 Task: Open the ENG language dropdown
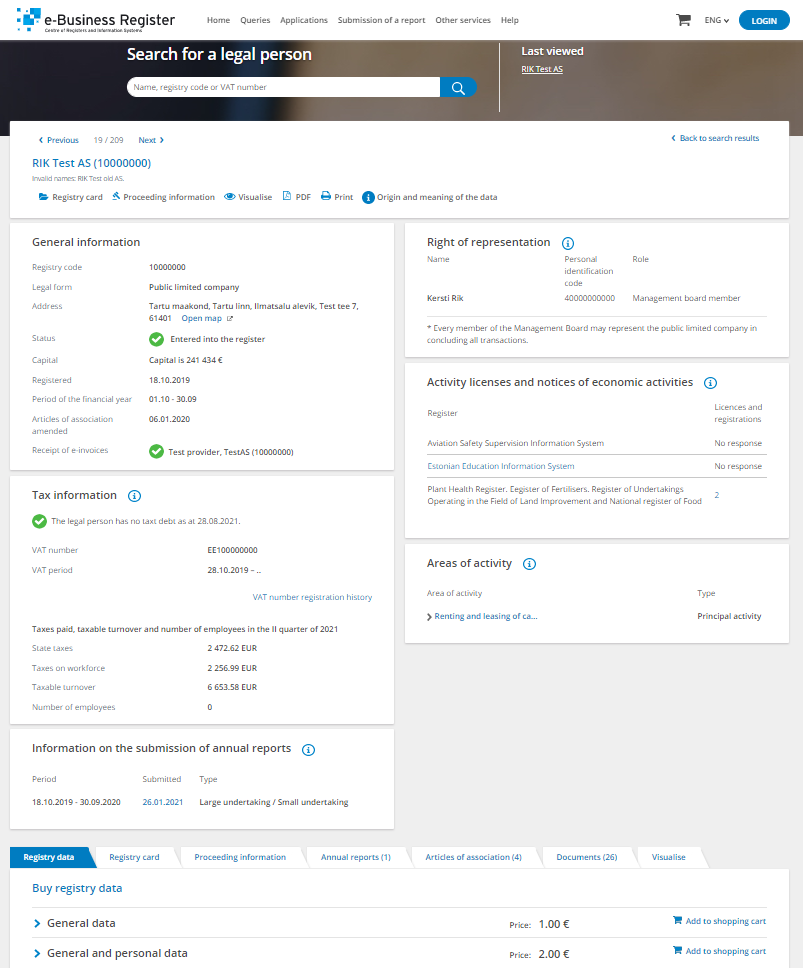(x=717, y=20)
